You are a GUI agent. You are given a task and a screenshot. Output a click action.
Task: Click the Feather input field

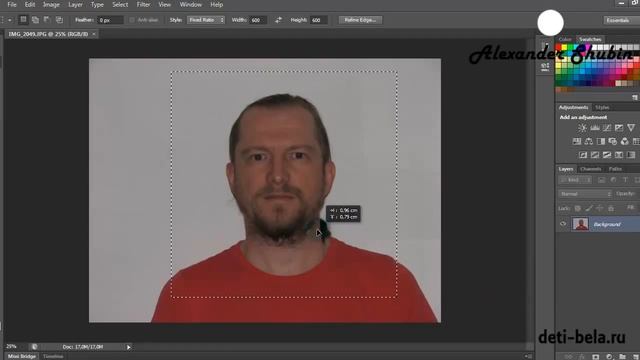110,20
